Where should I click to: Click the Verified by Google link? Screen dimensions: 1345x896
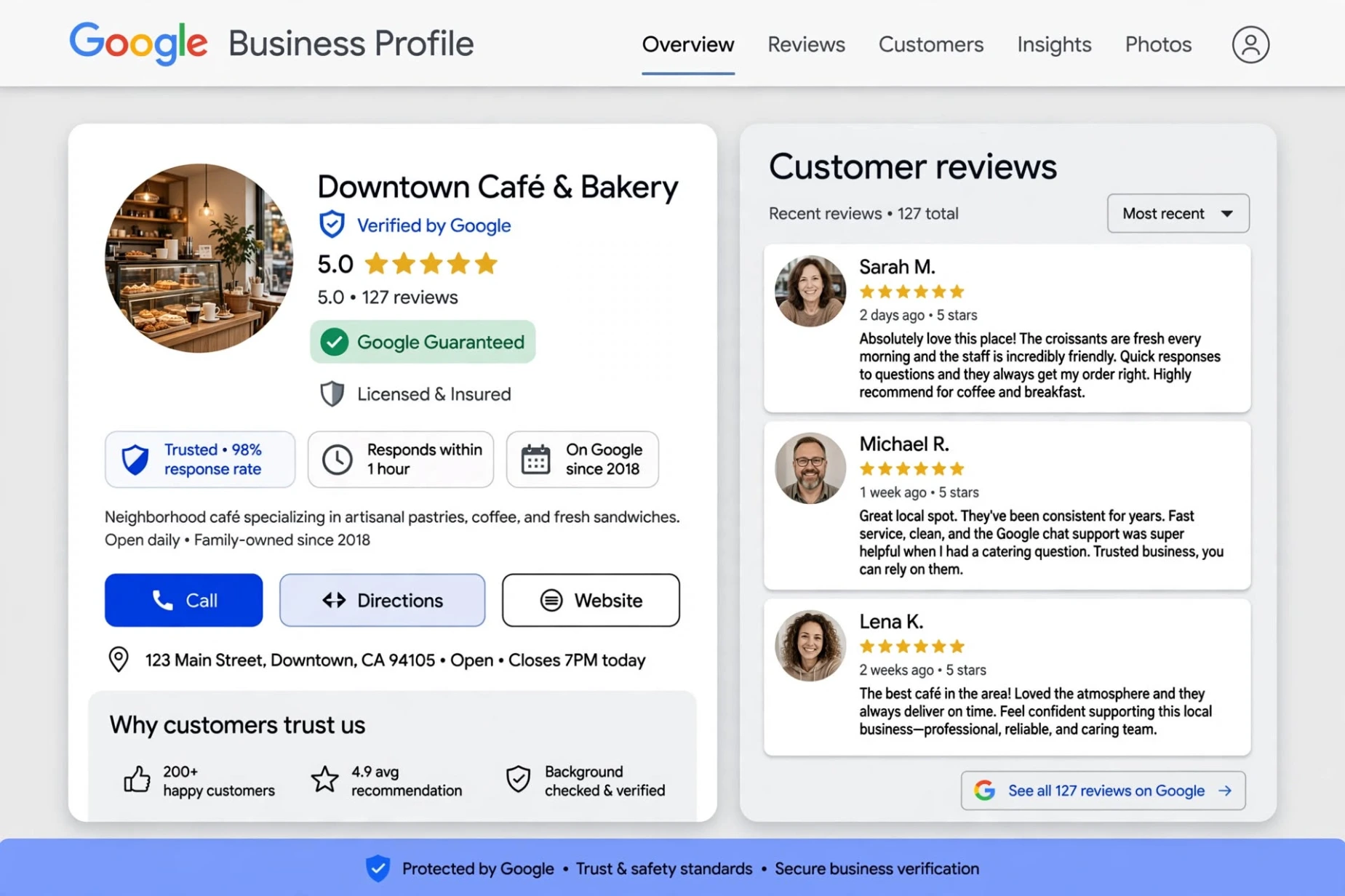tap(434, 225)
